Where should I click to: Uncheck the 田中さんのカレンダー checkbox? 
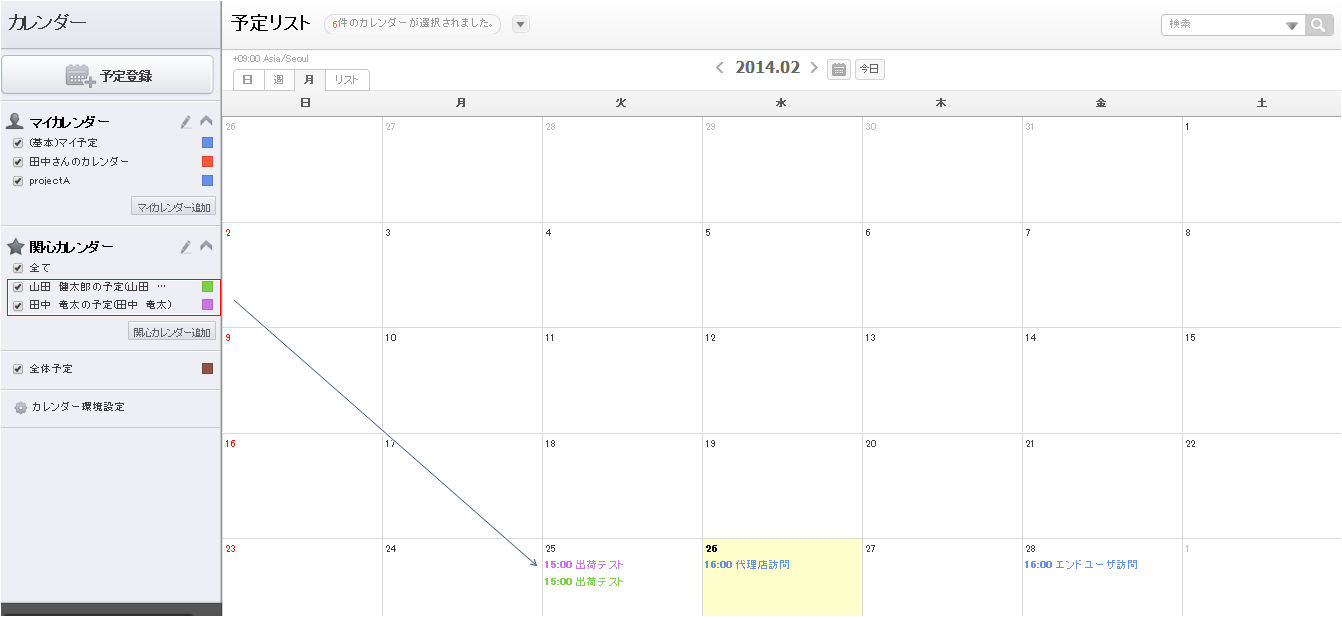tap(18, 162)
